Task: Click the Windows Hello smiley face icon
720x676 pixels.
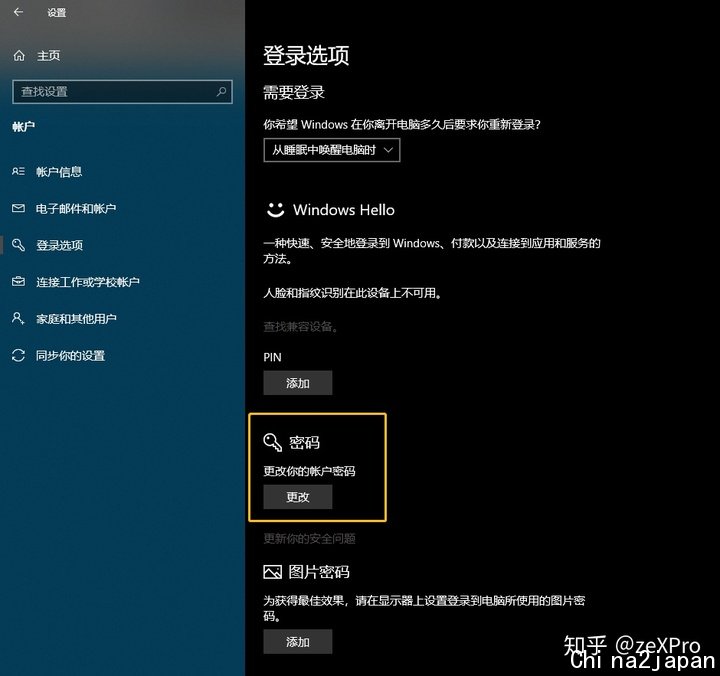Action: click(276, 210)
